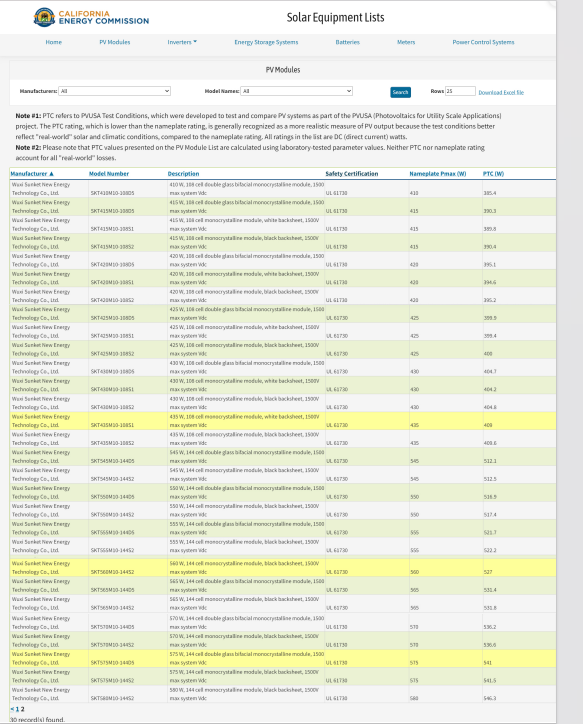Click page 2 in pagination
Screen dimensions: 583x724
[x=22, y=709]
